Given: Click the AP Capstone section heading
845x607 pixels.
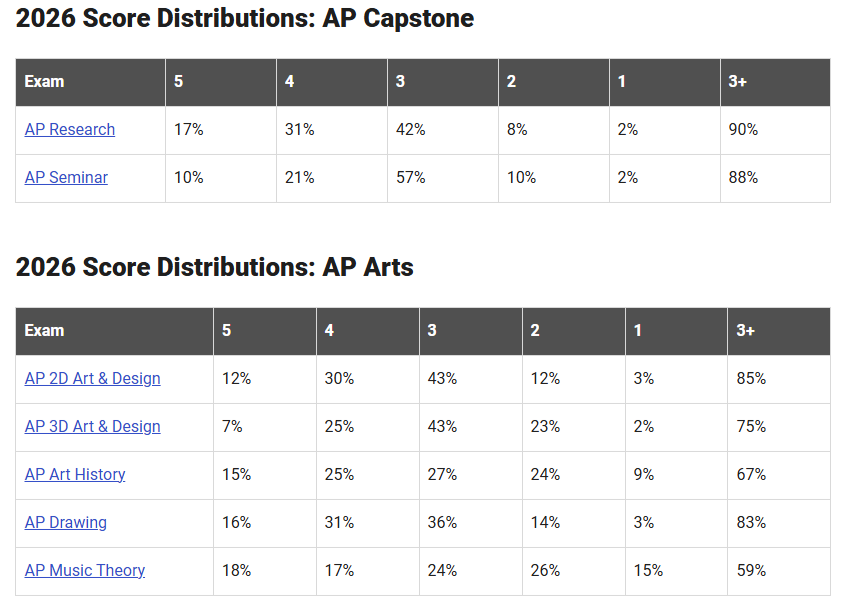Looking at the screenshot, I should [x=245, y=18].
